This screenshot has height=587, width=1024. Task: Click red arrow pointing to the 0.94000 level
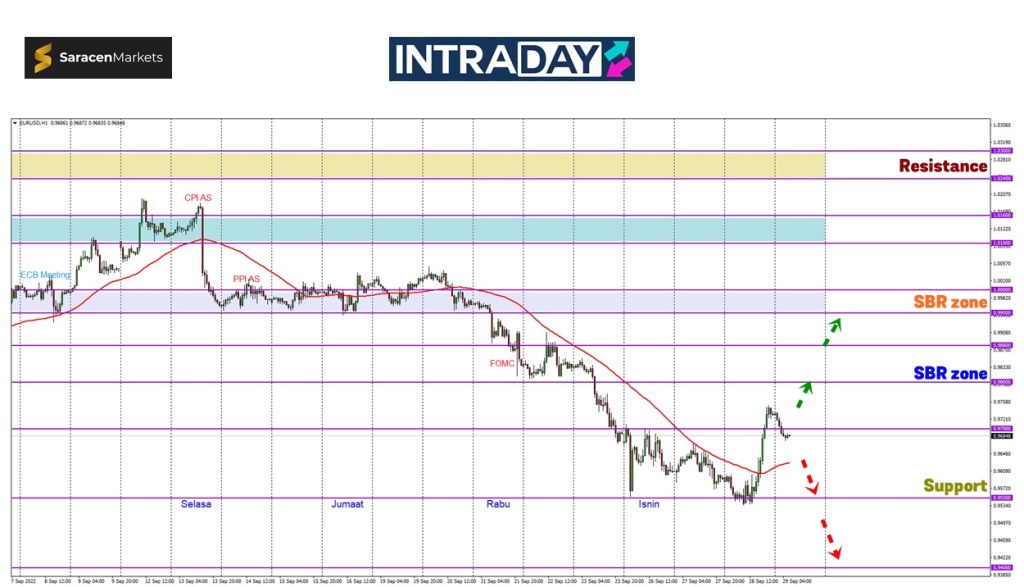(x=830, y=540)
